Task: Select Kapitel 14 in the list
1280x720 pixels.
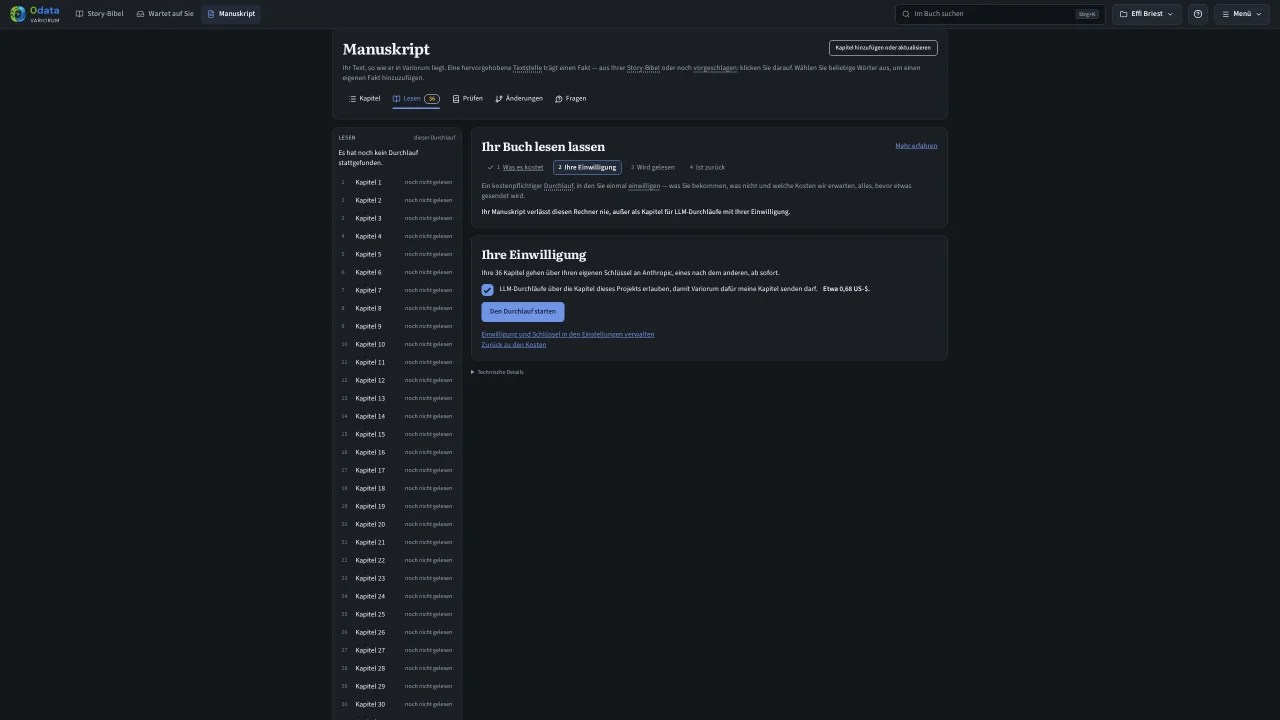Action: [x=397, y=417]
